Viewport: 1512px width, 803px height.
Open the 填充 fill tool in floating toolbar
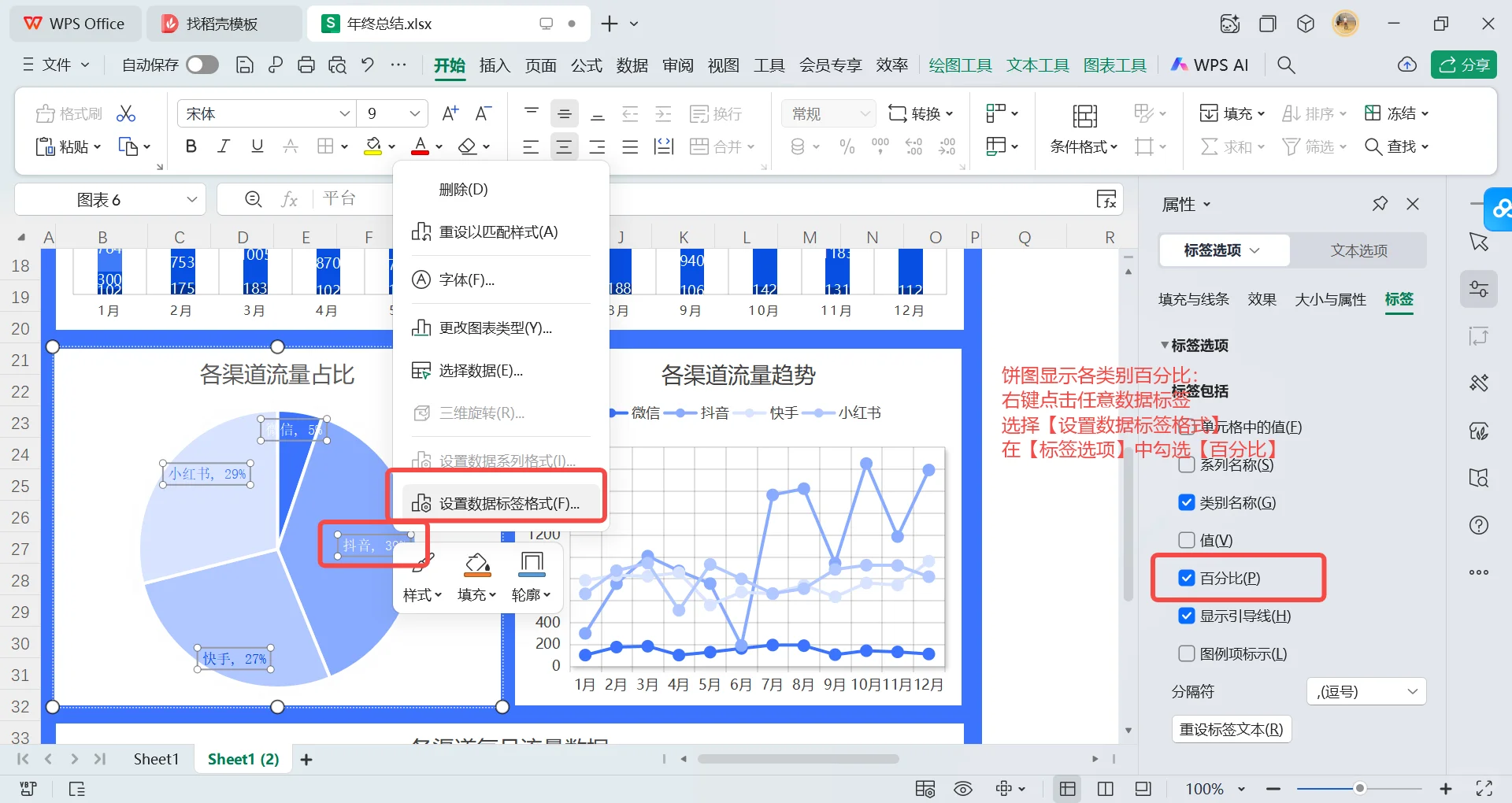tap(476, 575)
